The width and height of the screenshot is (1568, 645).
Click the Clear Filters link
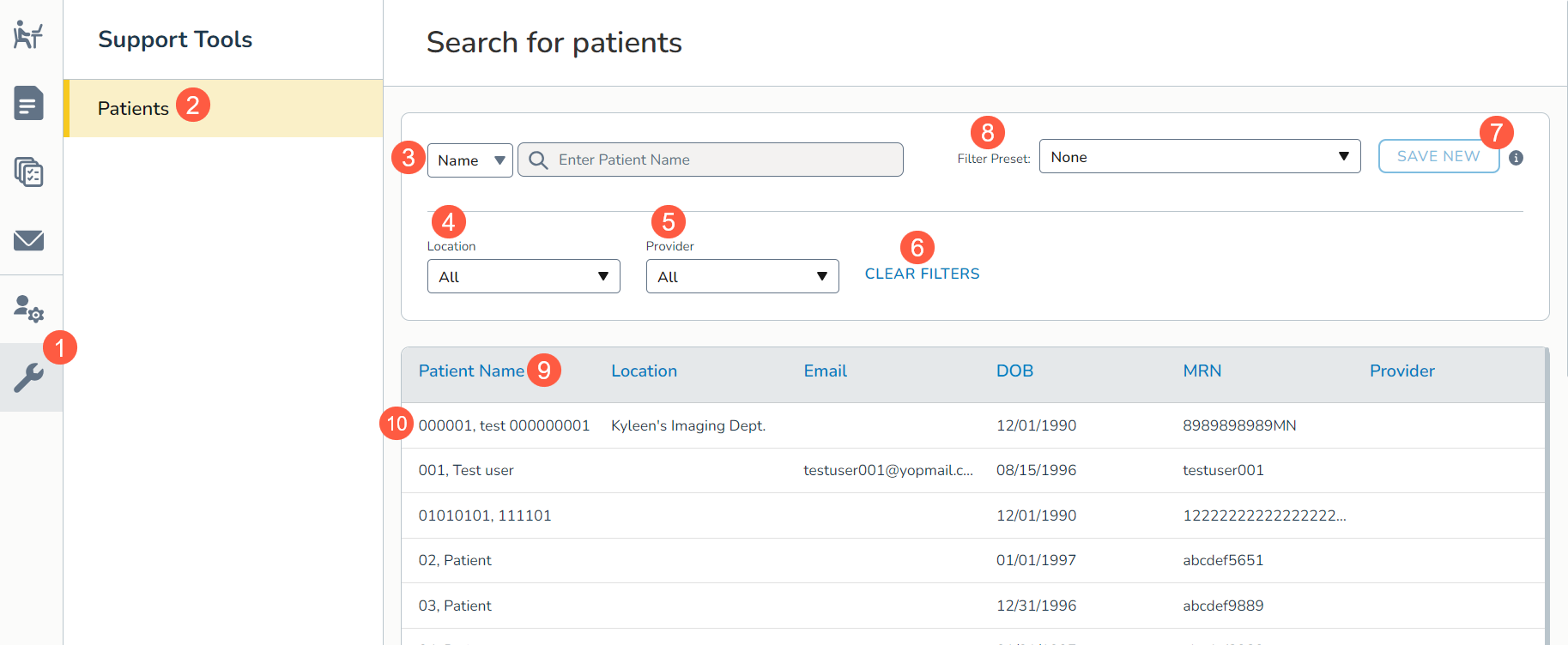[x=922, y=274]
